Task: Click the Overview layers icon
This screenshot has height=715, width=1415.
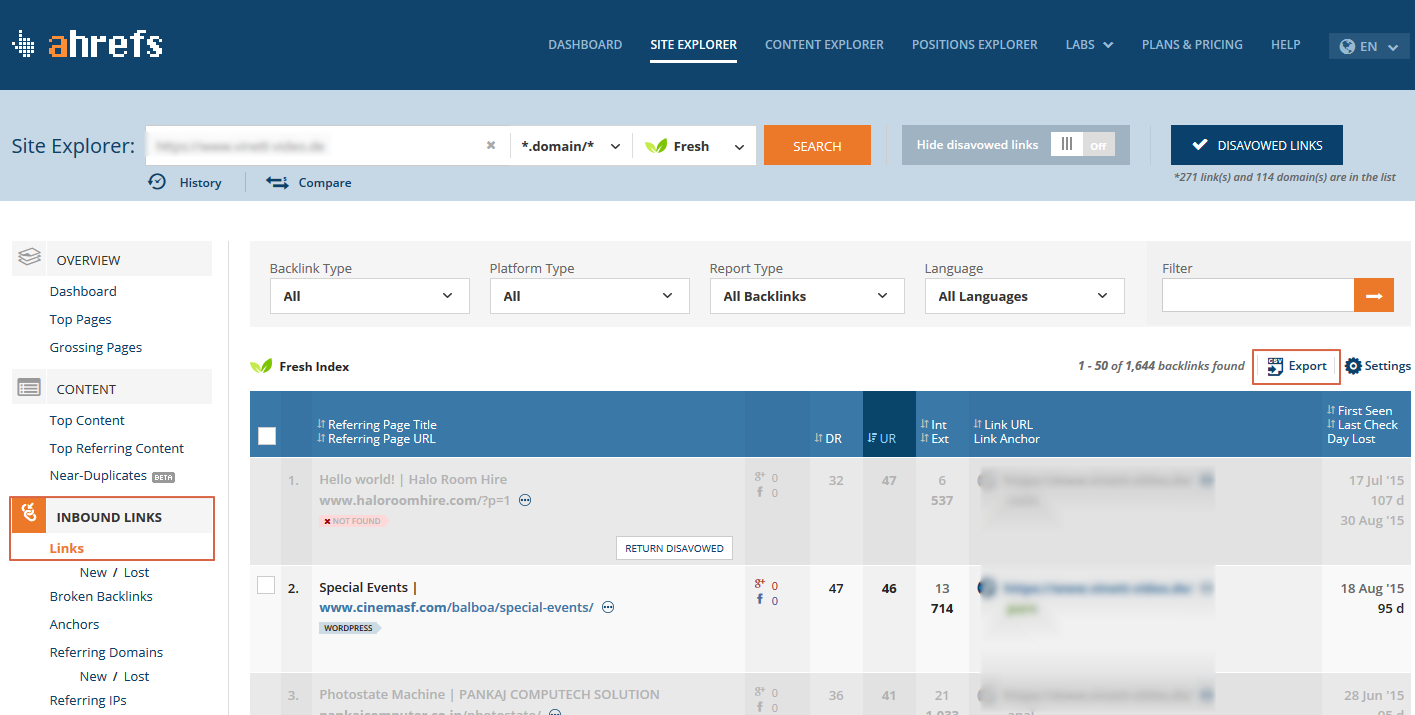Action: pos(30,259)
